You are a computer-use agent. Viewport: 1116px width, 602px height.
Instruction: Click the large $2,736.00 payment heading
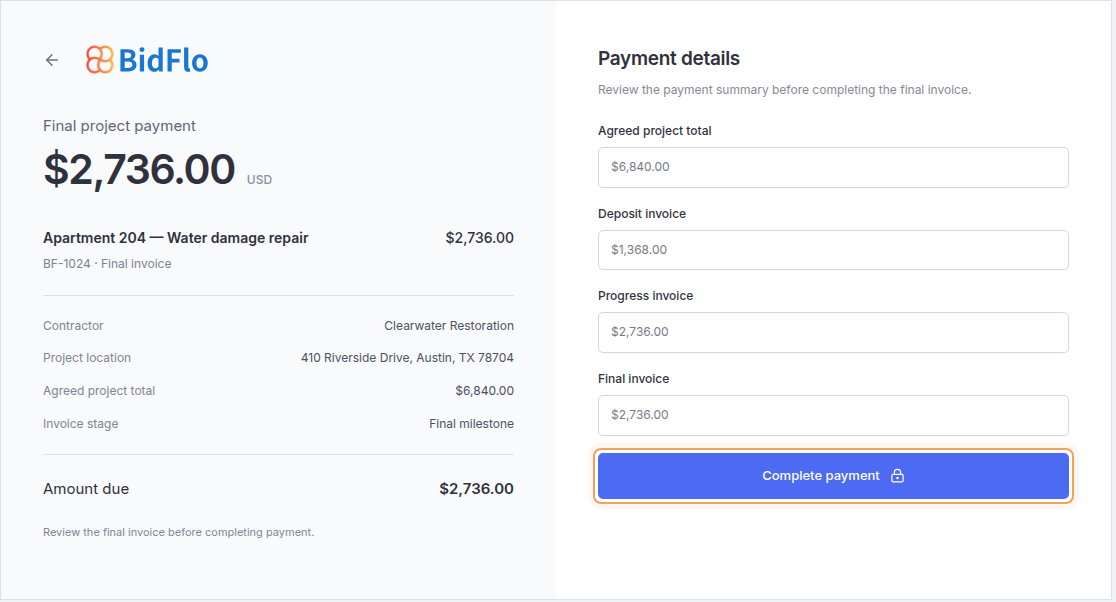pos(140,169)
